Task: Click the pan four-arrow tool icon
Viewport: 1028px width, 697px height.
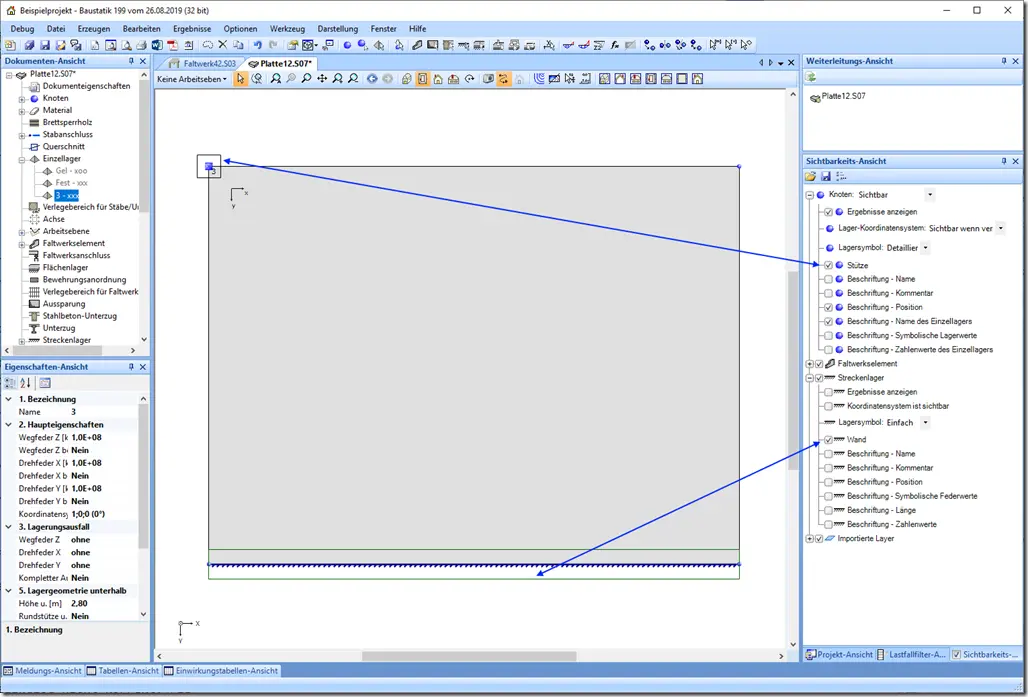Action: click(x=322, y=79)
